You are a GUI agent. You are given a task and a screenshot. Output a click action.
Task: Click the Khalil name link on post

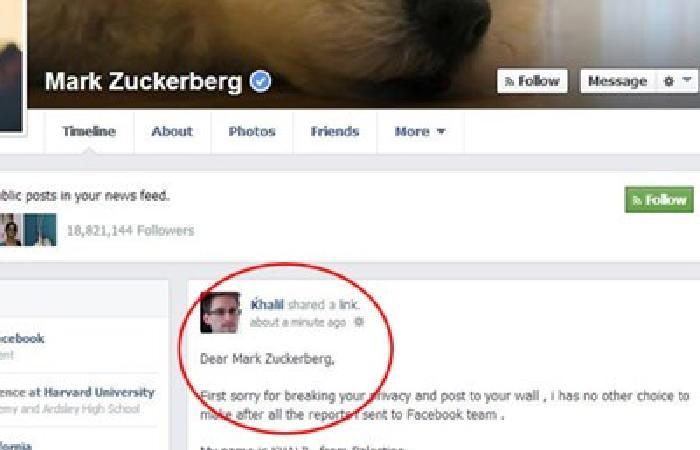267,304
